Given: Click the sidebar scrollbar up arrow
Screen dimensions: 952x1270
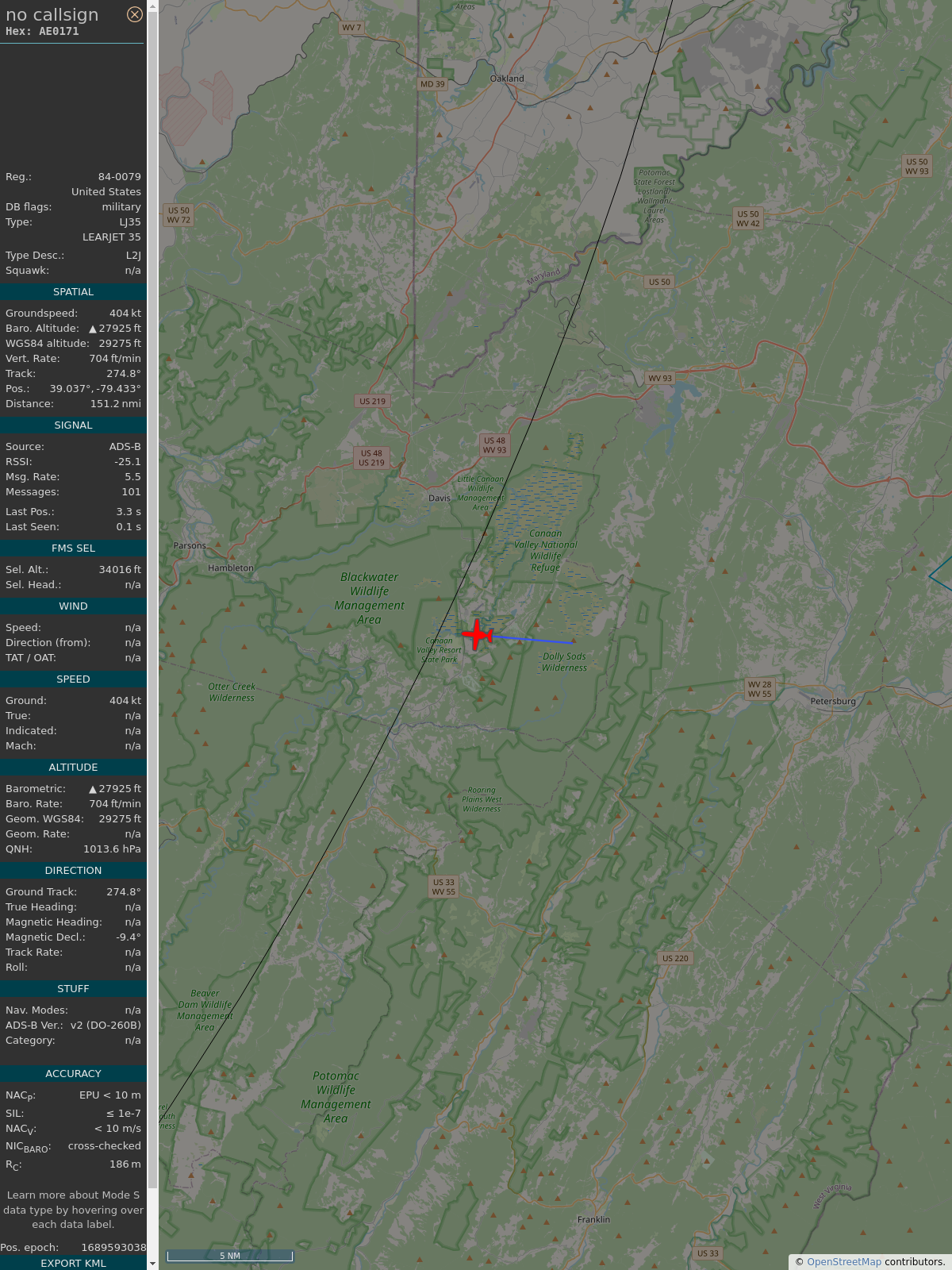Looking at the screenshot, I should tap(152, 6).
